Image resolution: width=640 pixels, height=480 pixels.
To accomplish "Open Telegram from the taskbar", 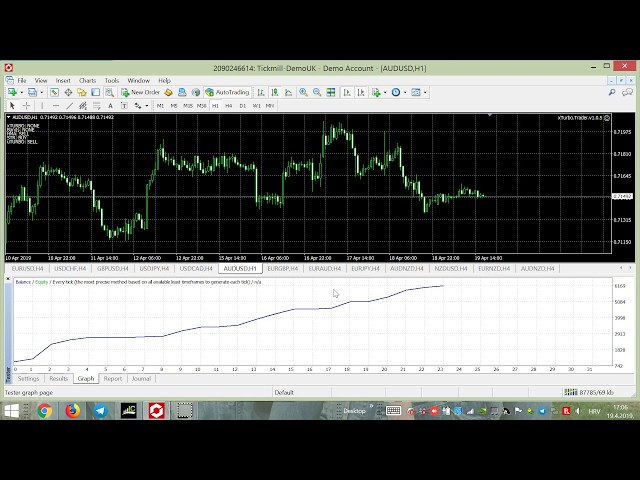I will coord(101,410).
